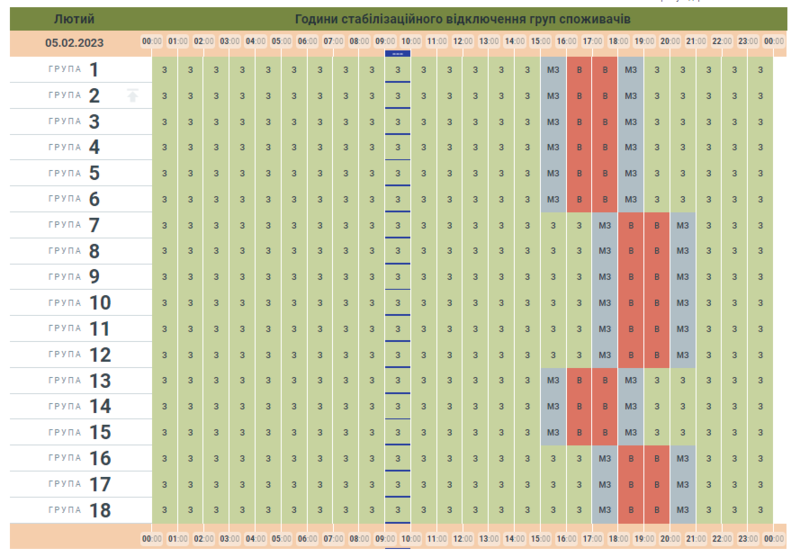Image resolution: width=800 pixels, height=557 pixels.
Task: Click gray МЗ cell for Група 18 at 20:00
Action: pos(682,510)
